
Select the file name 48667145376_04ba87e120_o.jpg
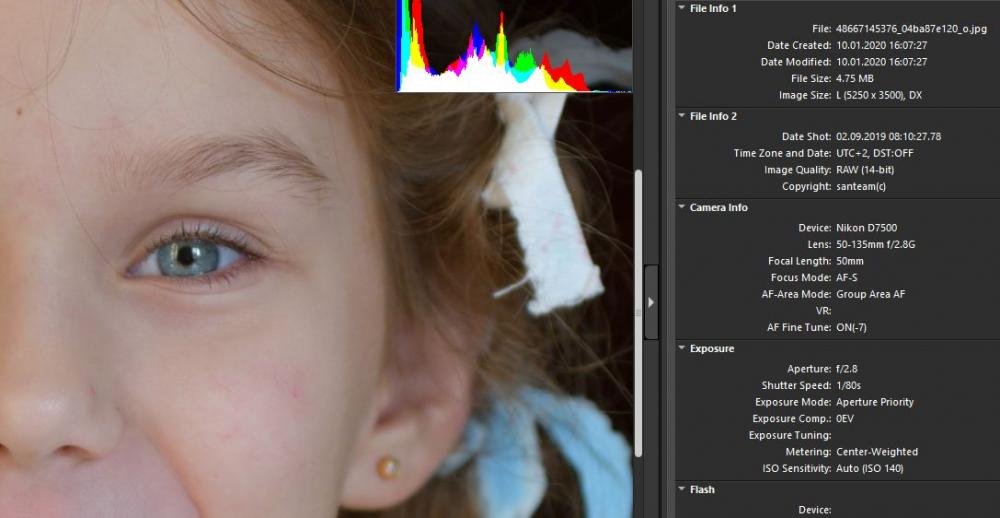[911, 29]
